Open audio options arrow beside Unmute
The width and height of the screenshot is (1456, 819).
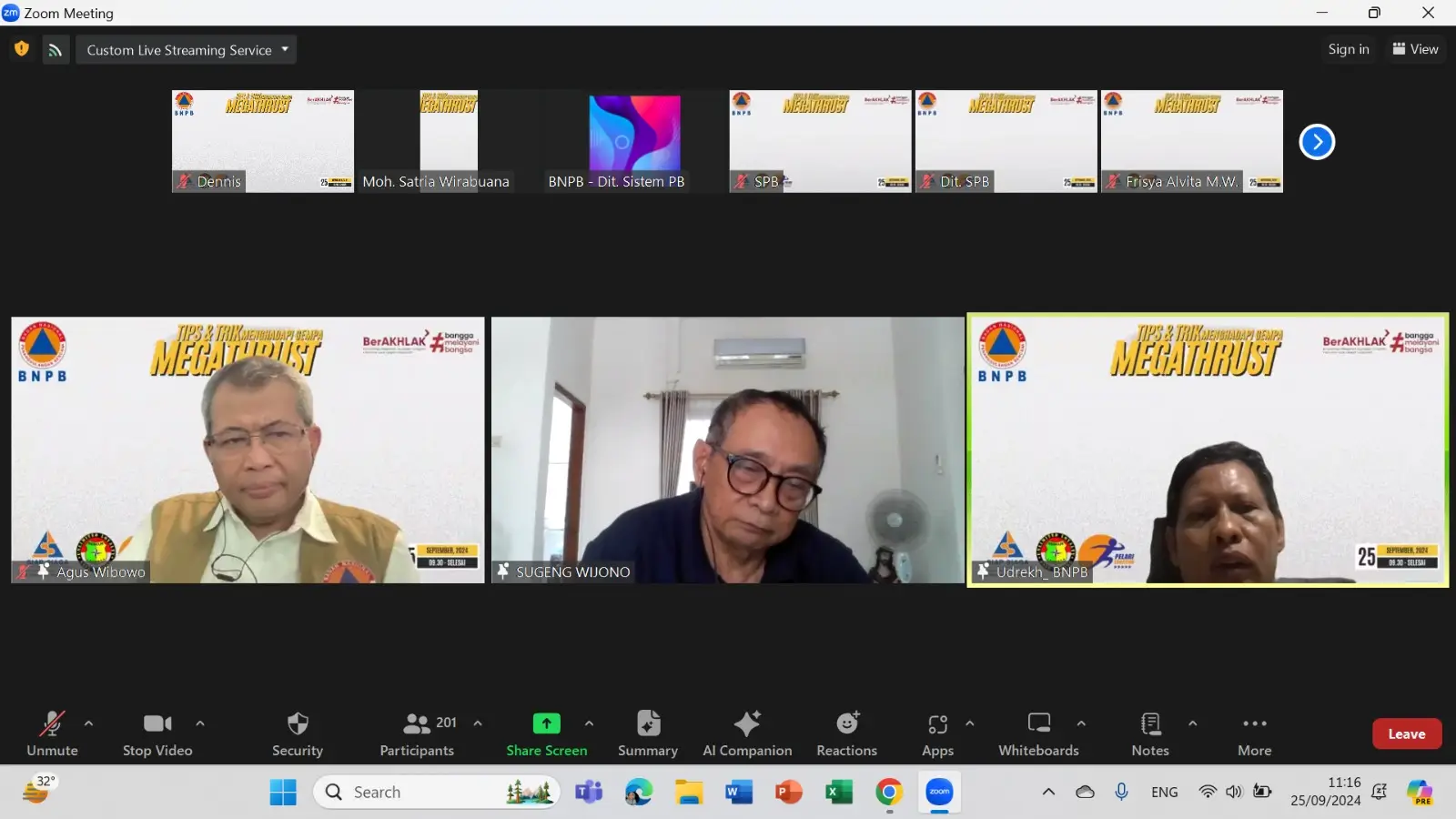click(88, 723)
